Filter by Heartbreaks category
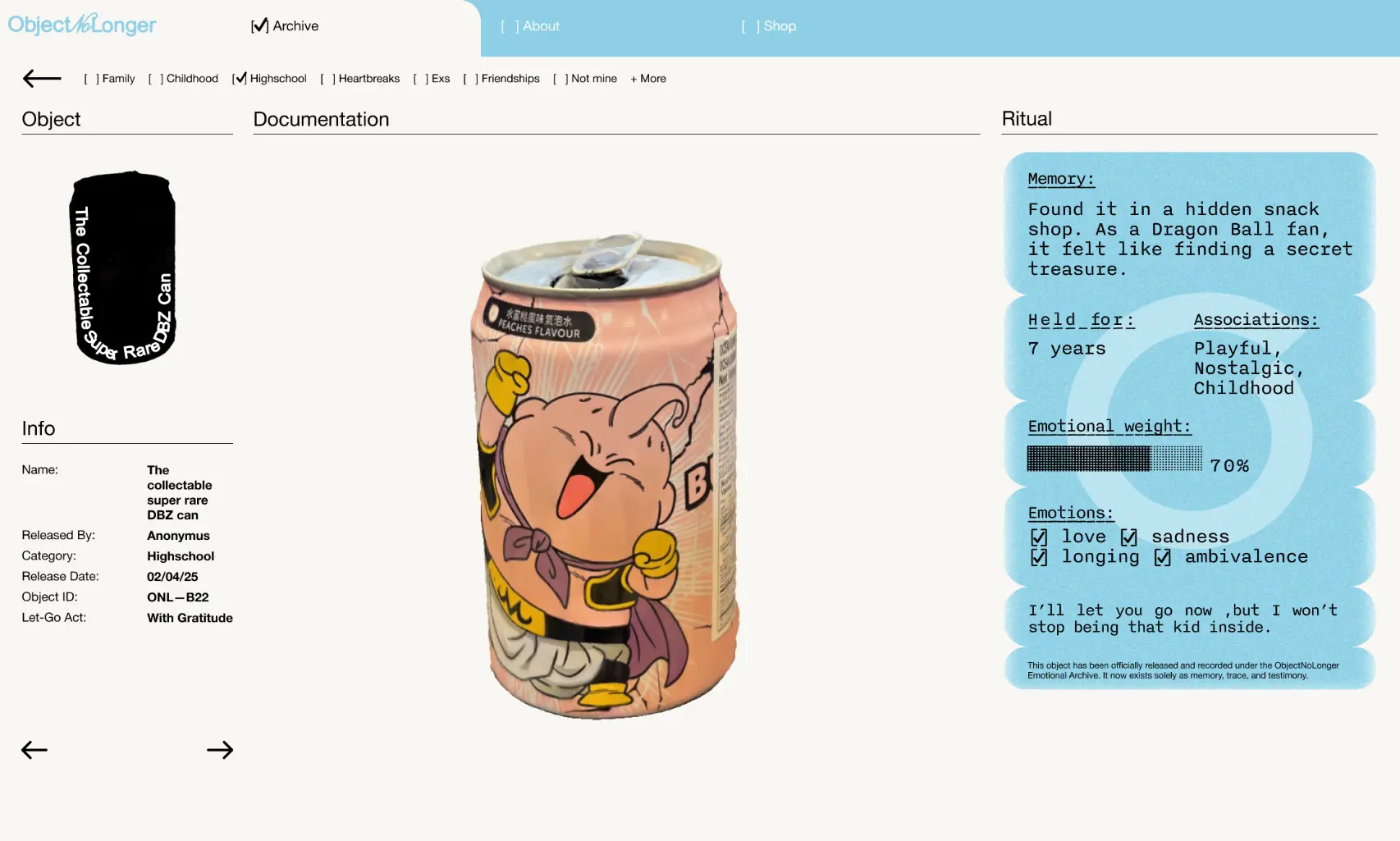Viewport: 1400px width, 841px height. click(x=360, y=79)
